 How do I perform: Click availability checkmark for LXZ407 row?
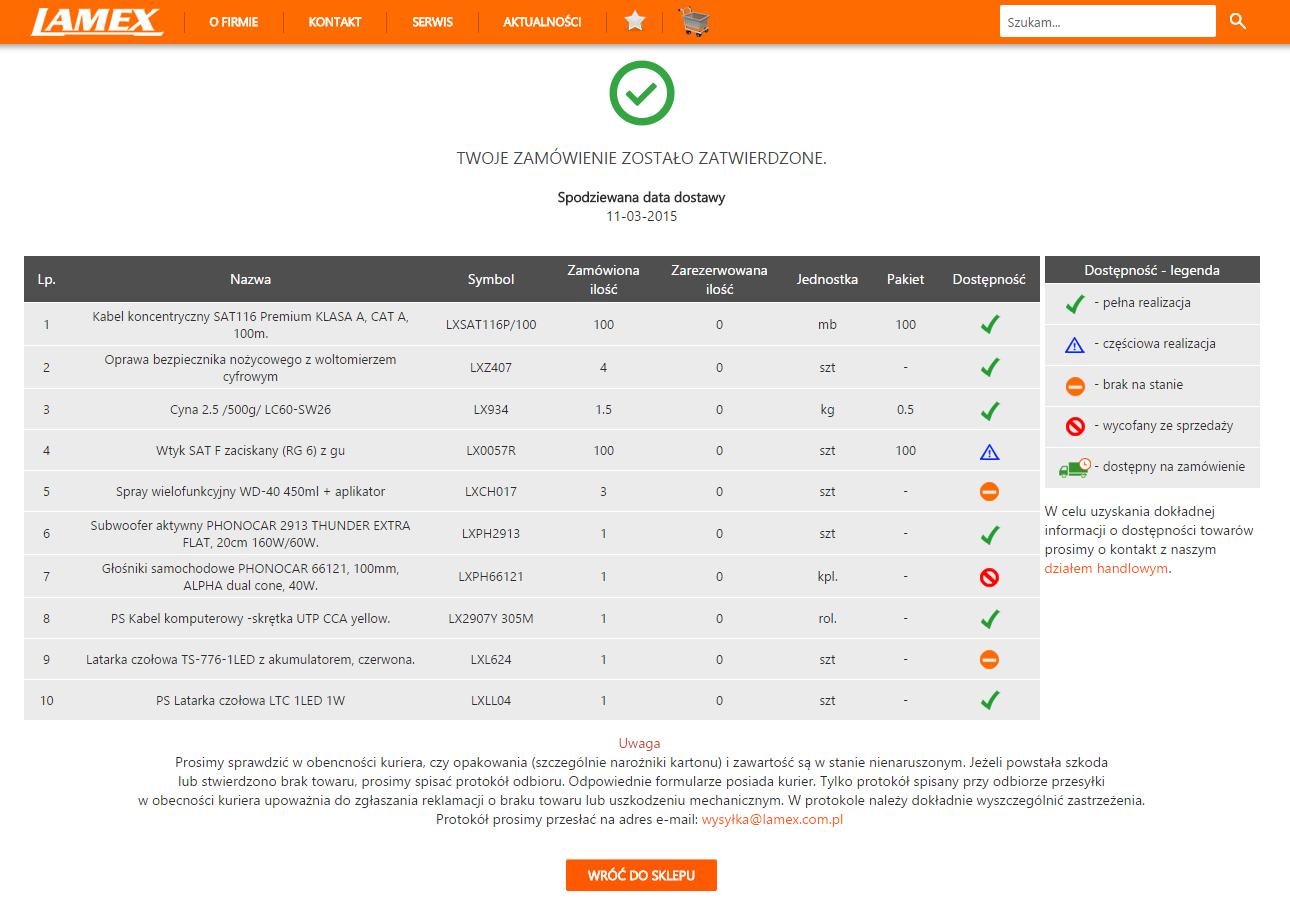pyautogui.click(x=989, y=367)
